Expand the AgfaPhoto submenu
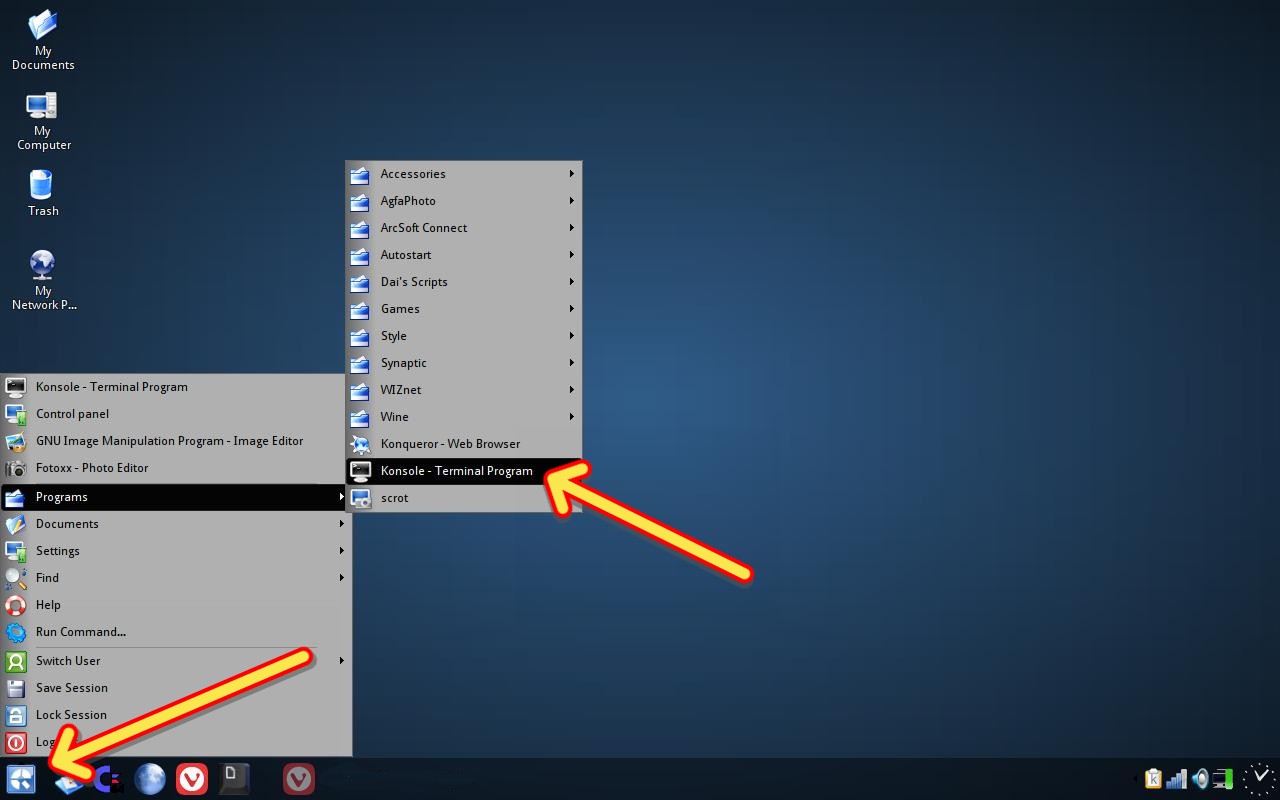This screenshot has width=1280, height=800. (x=464, y=201)
